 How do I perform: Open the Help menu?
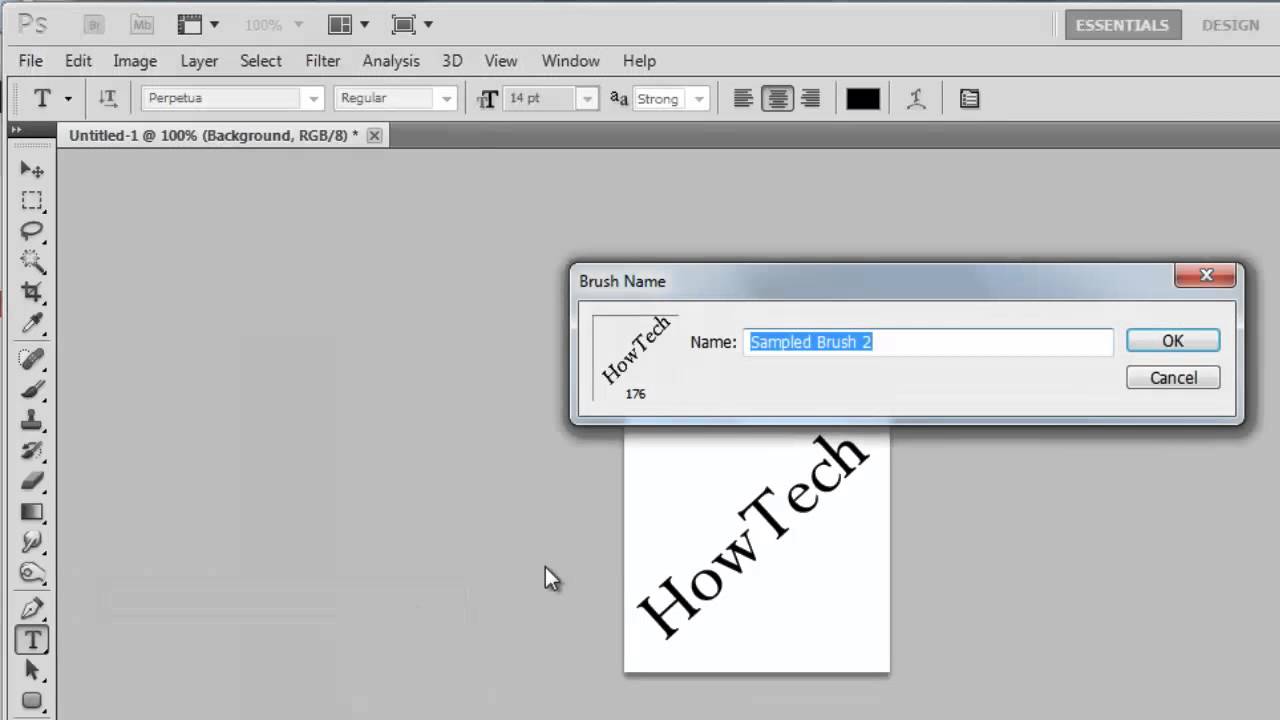639,61
